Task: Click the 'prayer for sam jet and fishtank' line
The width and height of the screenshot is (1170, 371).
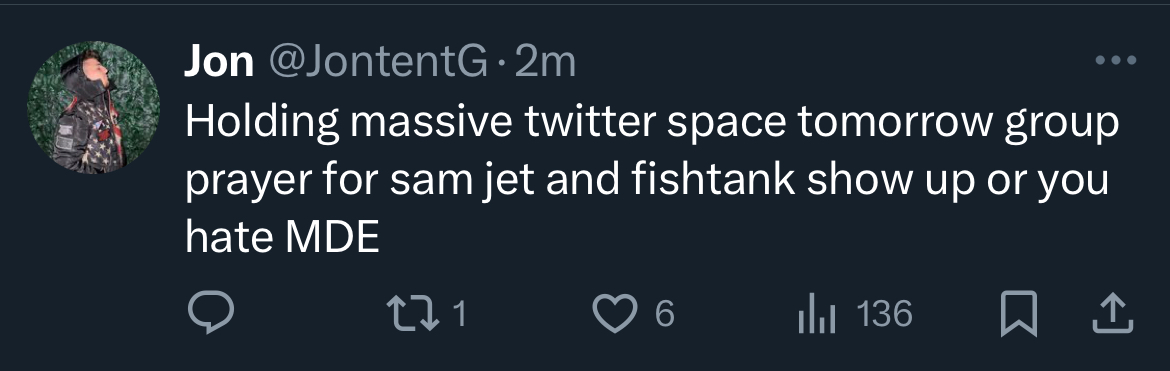Action: [647, 181]
